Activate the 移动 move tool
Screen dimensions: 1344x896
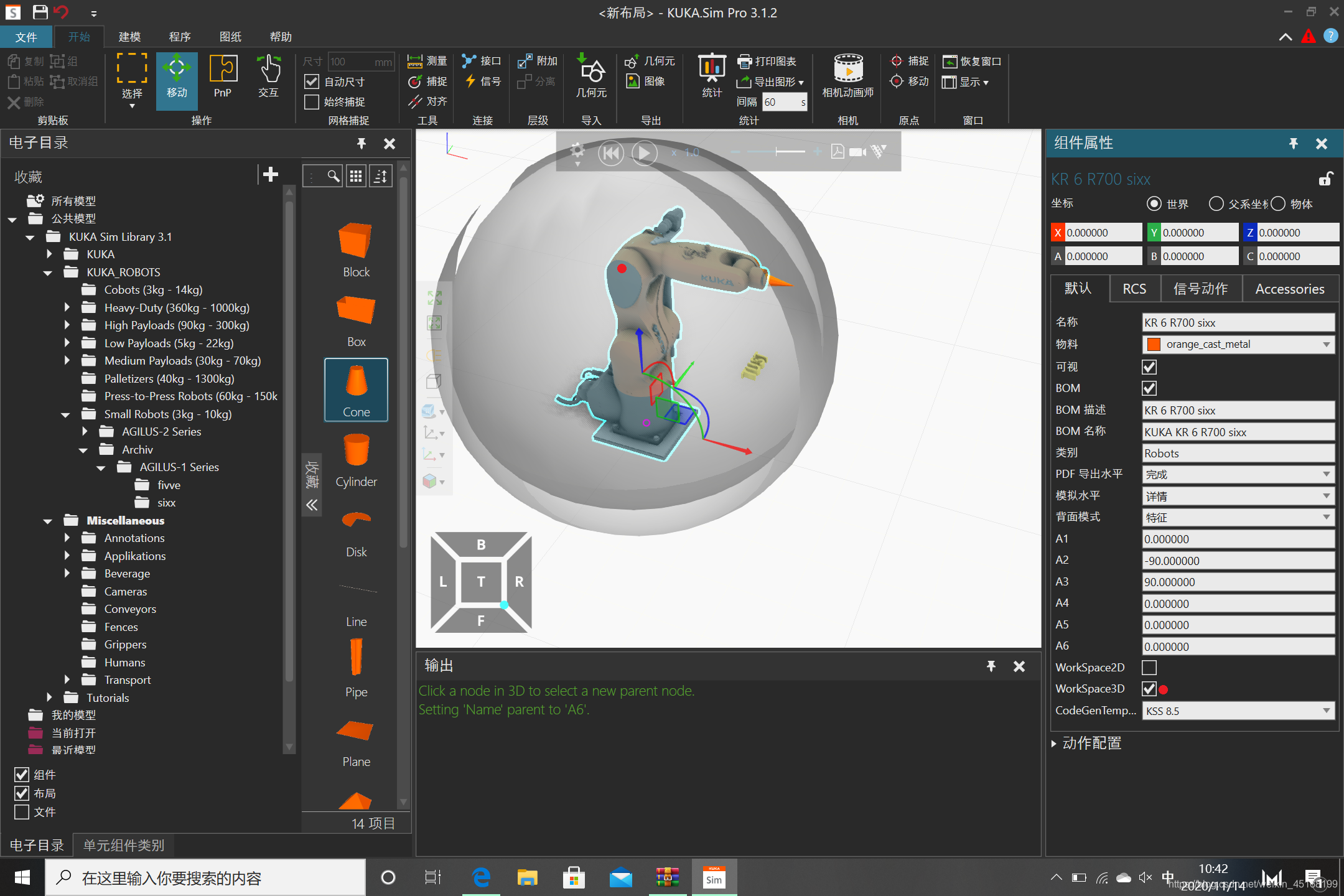(177, 80)
